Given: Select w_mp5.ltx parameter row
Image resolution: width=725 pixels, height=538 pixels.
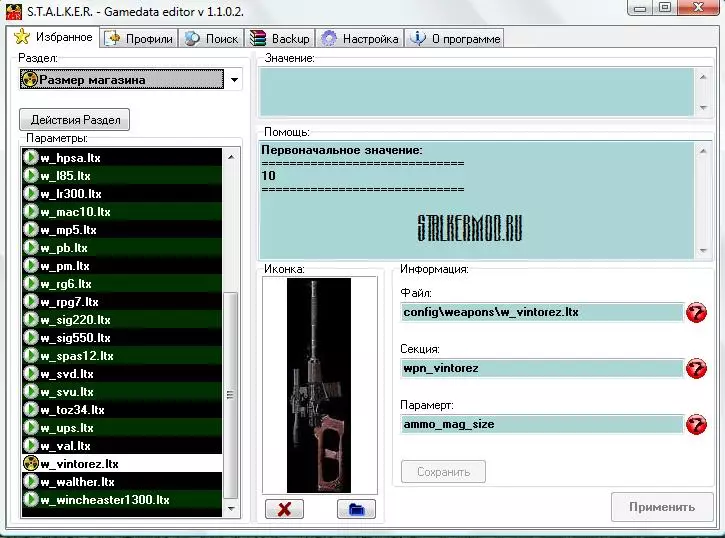Looking at the screenshot, I should [122, 230].
